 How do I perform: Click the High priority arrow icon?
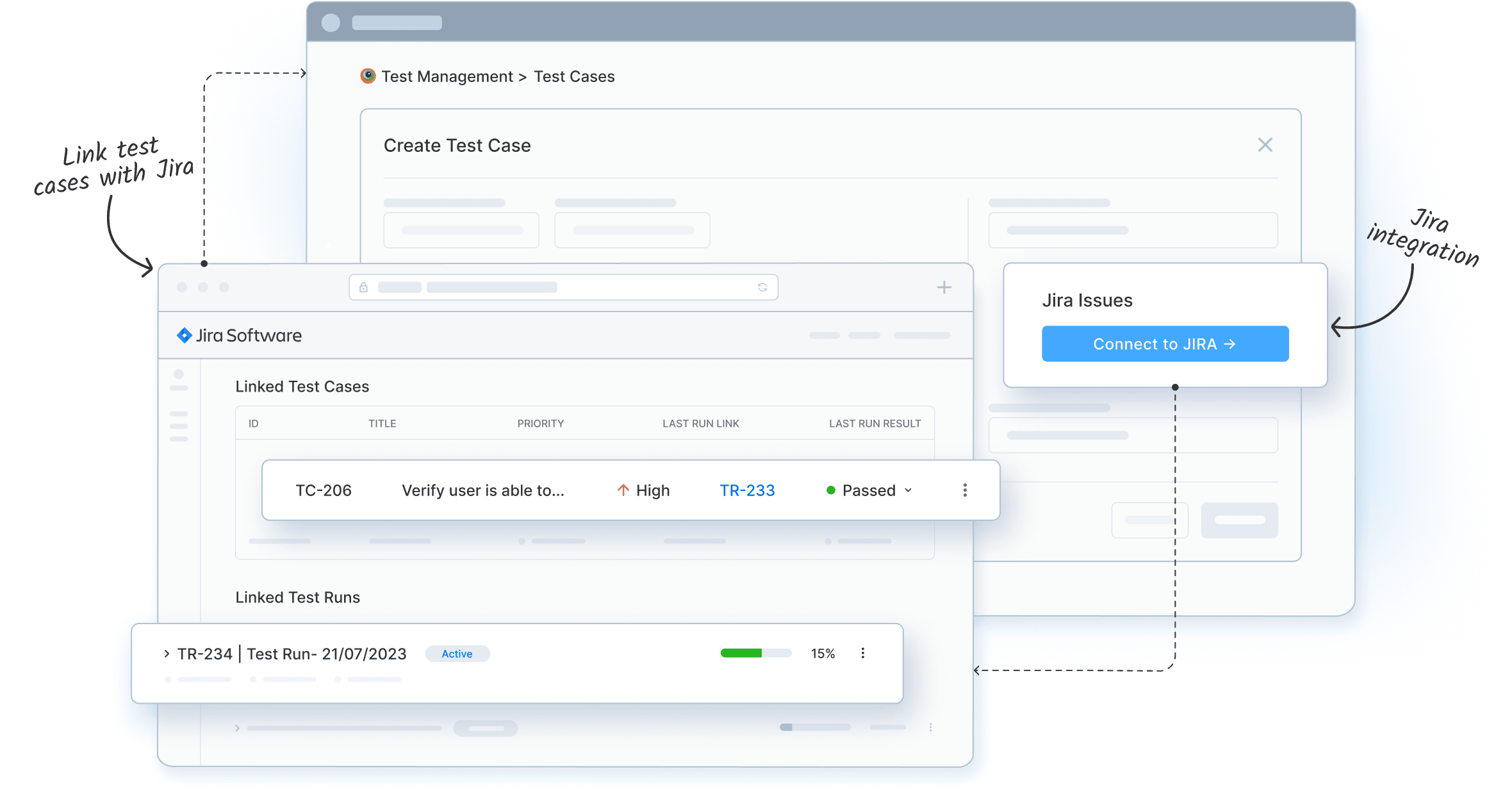622,490
